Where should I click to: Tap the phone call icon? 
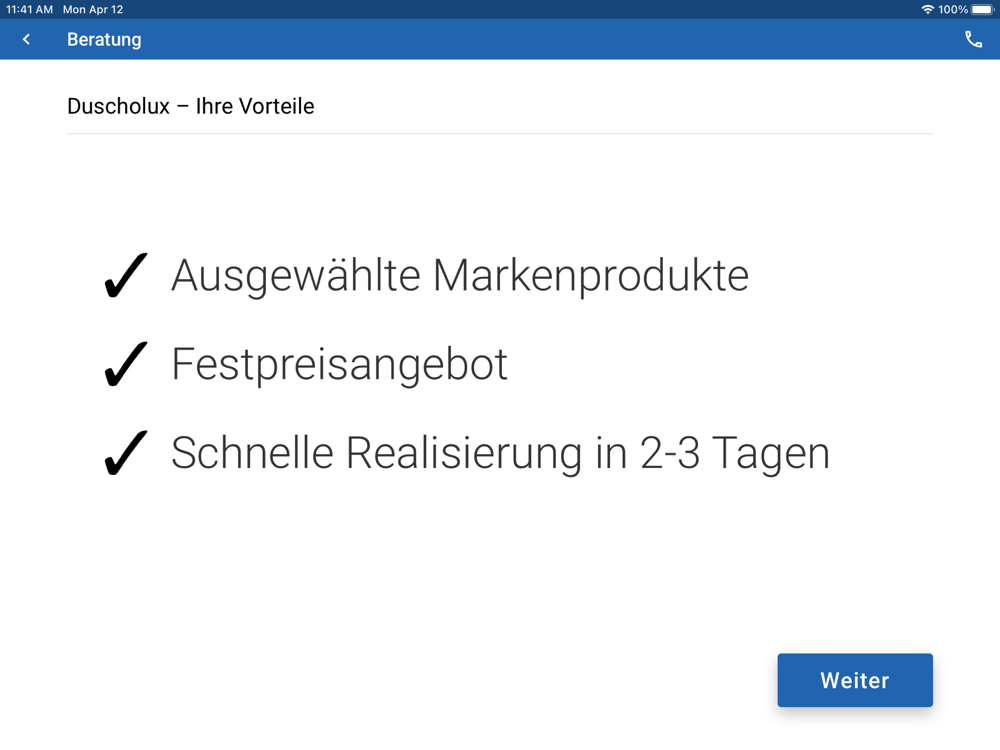tap(973, 40)
